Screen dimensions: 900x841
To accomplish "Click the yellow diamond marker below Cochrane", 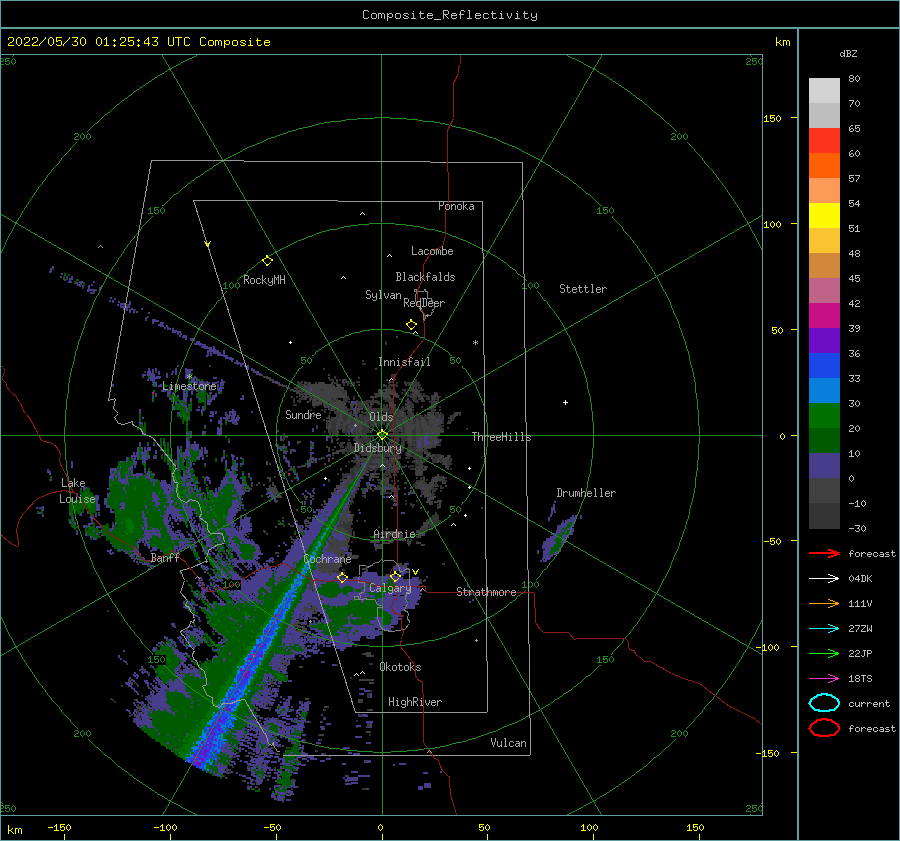I will point(342,577).
